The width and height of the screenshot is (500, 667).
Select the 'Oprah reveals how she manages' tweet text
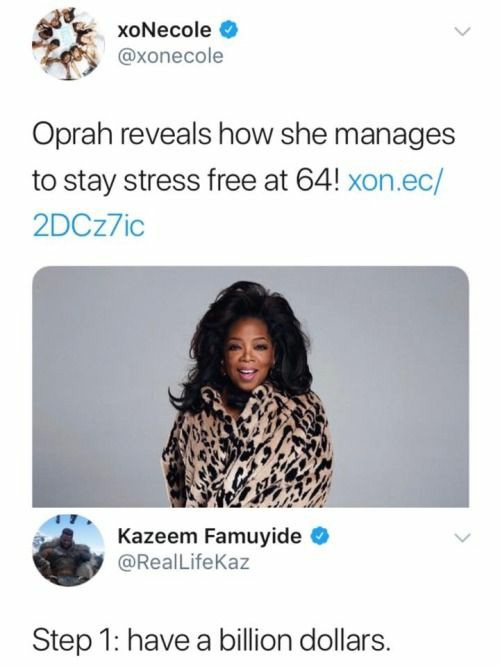tap(244, 180)
